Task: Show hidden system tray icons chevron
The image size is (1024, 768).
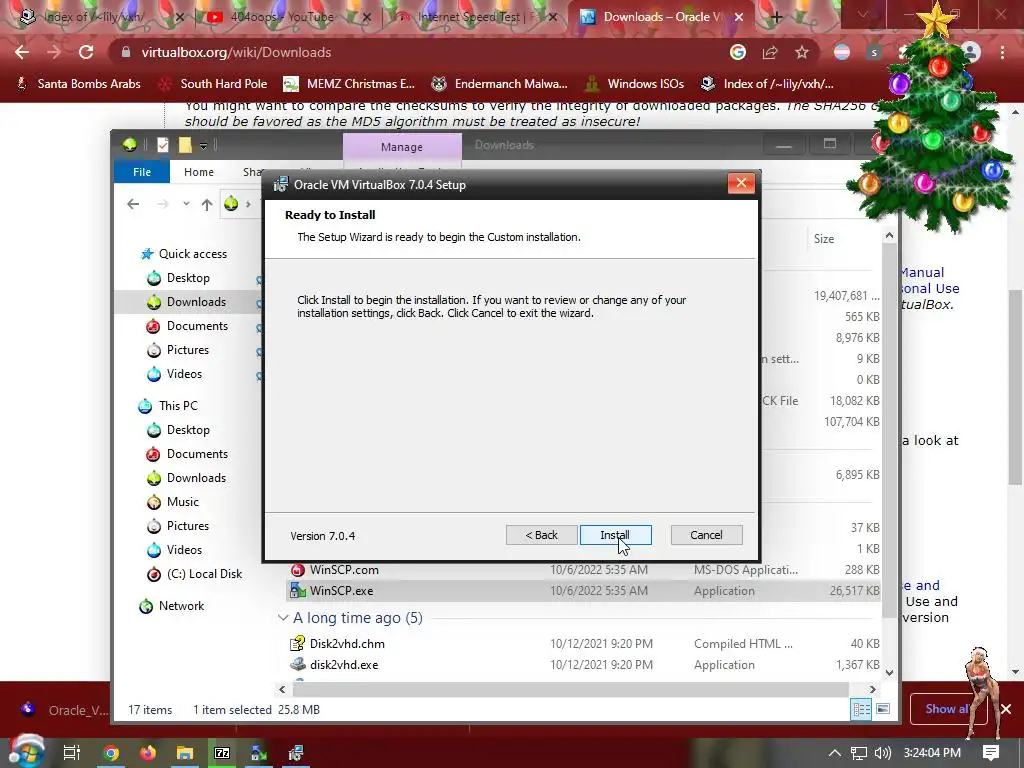Action: pyautogui.click(x=835, y=753)
